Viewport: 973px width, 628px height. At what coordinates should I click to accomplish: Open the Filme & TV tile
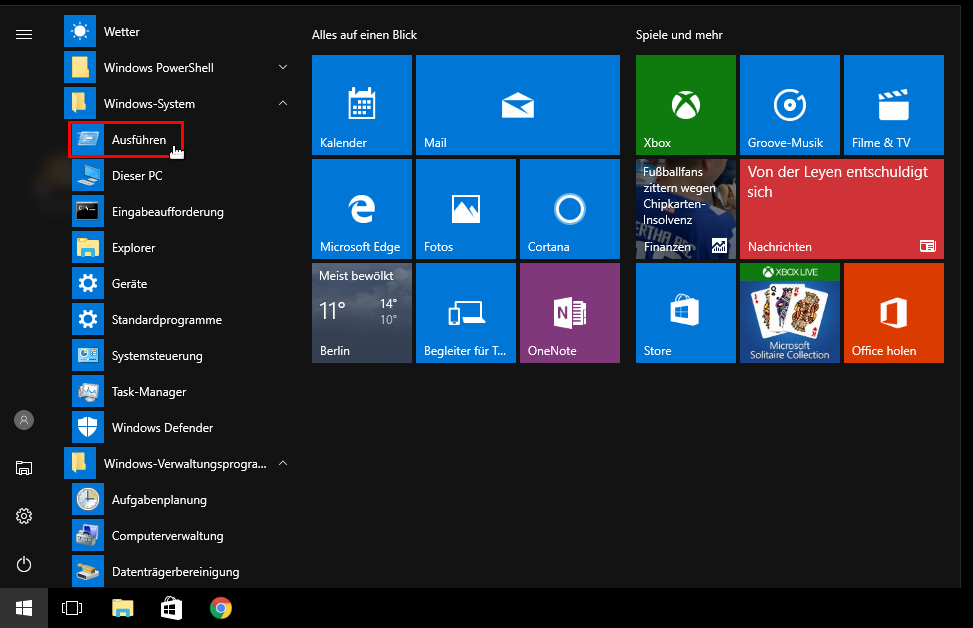pos(894,105)
